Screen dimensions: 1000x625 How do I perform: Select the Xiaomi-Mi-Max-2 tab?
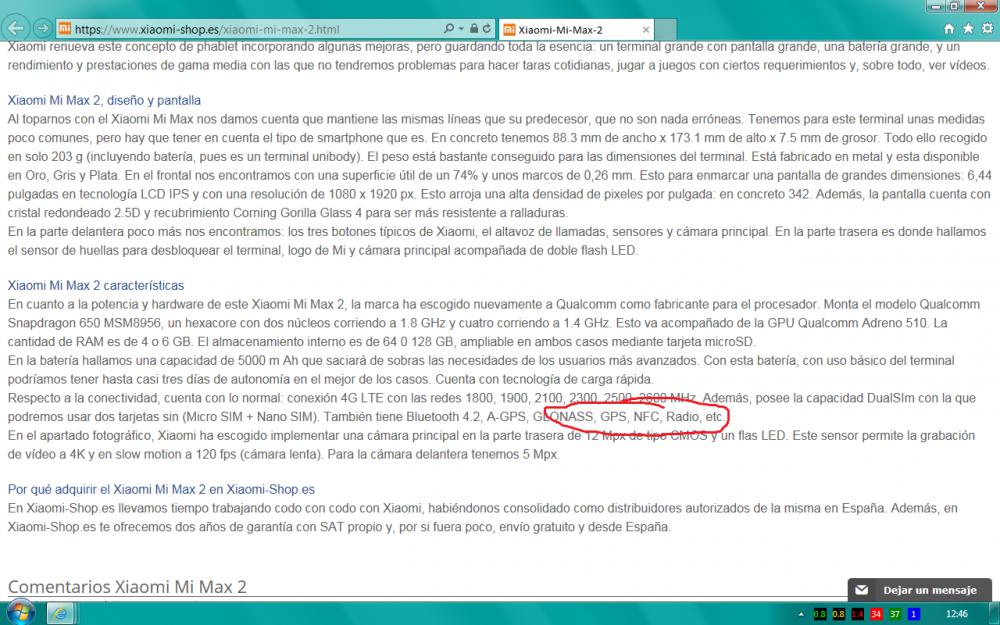tap(576, 29)
